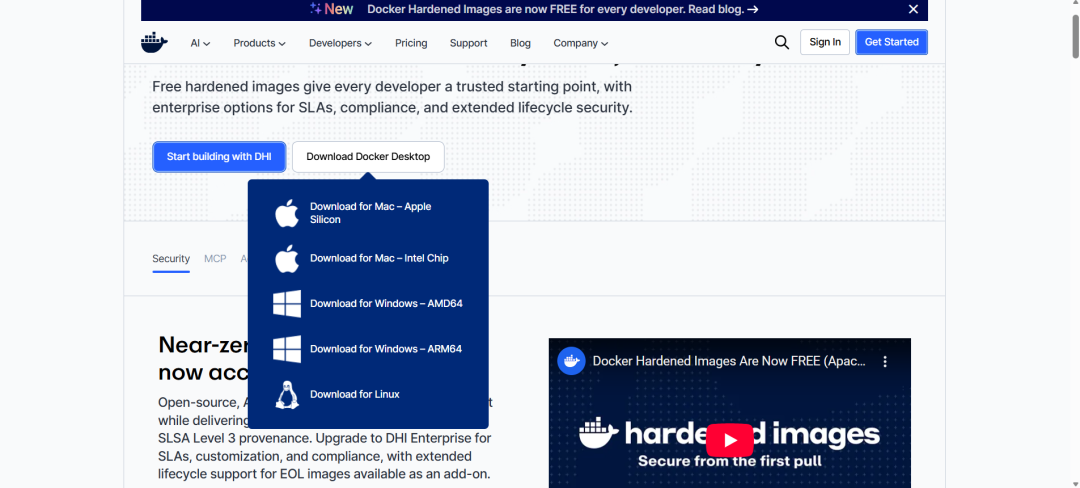This screenshot has width=1080, height=488.
Task: Click the Apple icon for Apple Silicon
Action: [x=287, y=213]
